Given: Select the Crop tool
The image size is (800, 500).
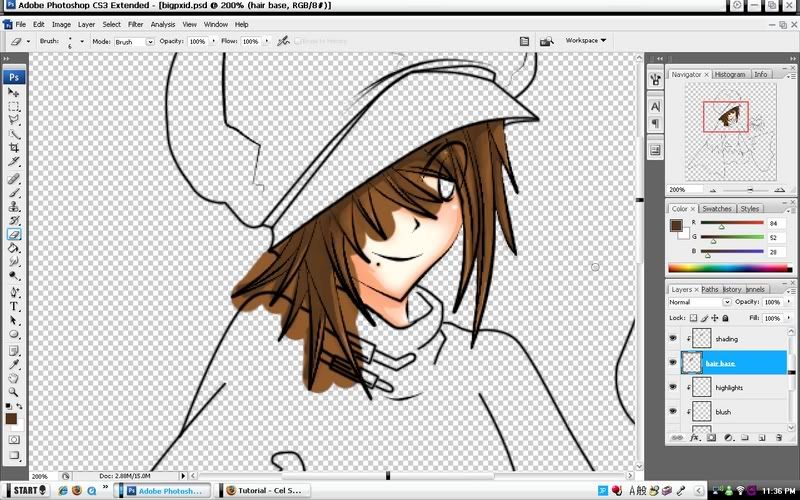Looking at the screenshot, I should tap(13, 148).
